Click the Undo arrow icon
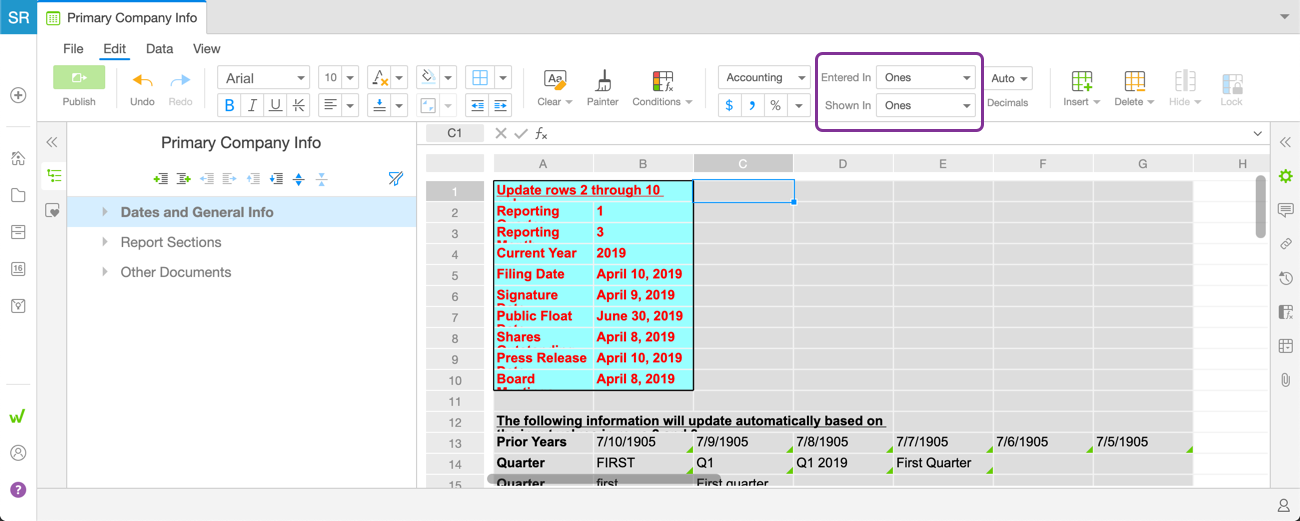 (142, 80)
